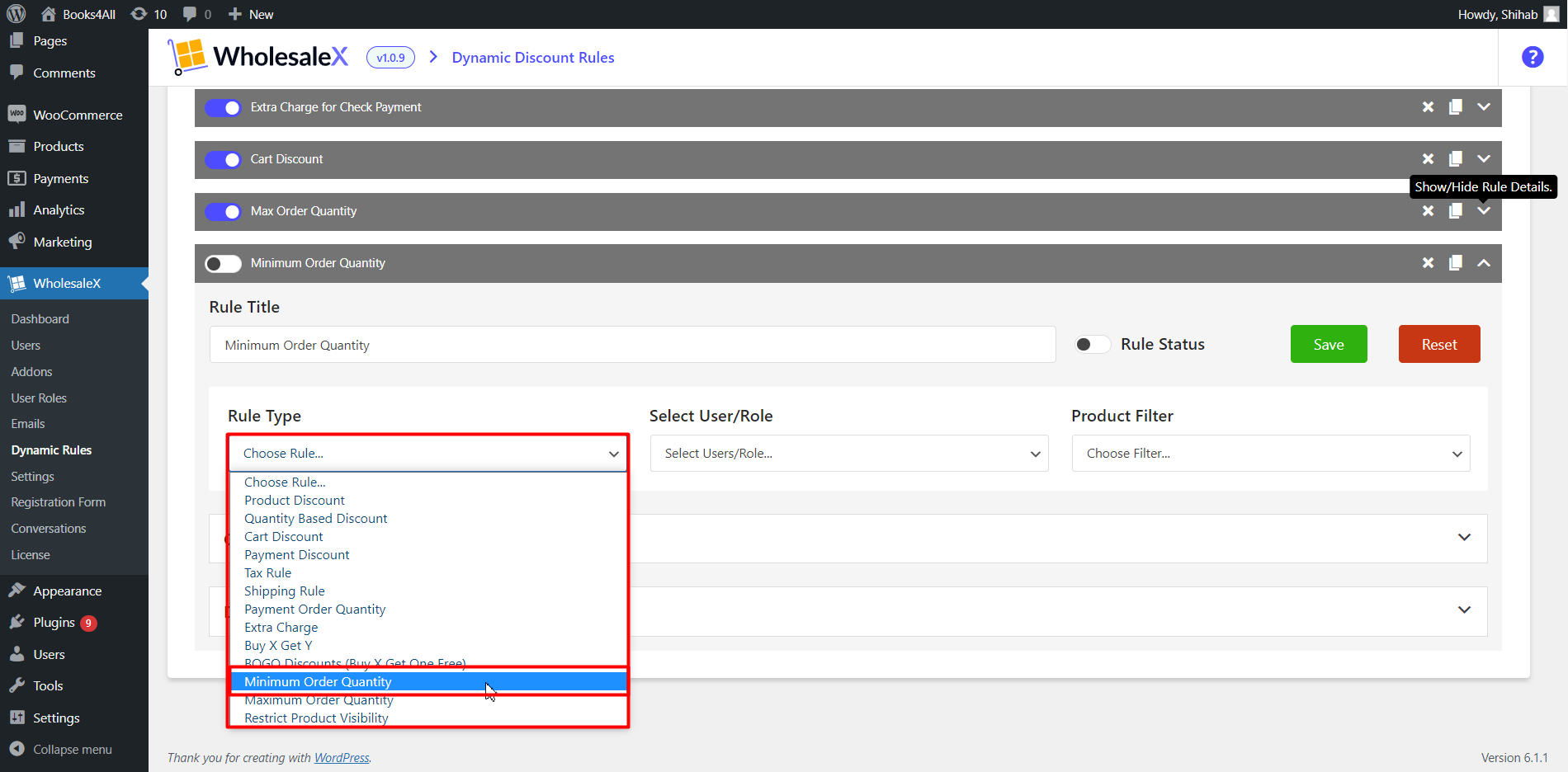
Task: Open the Marketing sidebar menu
Action: (x=74, y=242)
